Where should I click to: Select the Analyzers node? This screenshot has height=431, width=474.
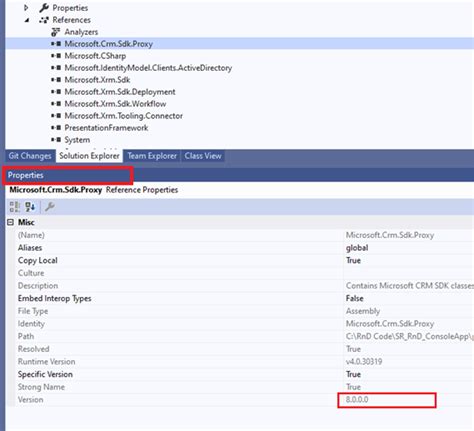pyautogui.click(x=81, y=32)
